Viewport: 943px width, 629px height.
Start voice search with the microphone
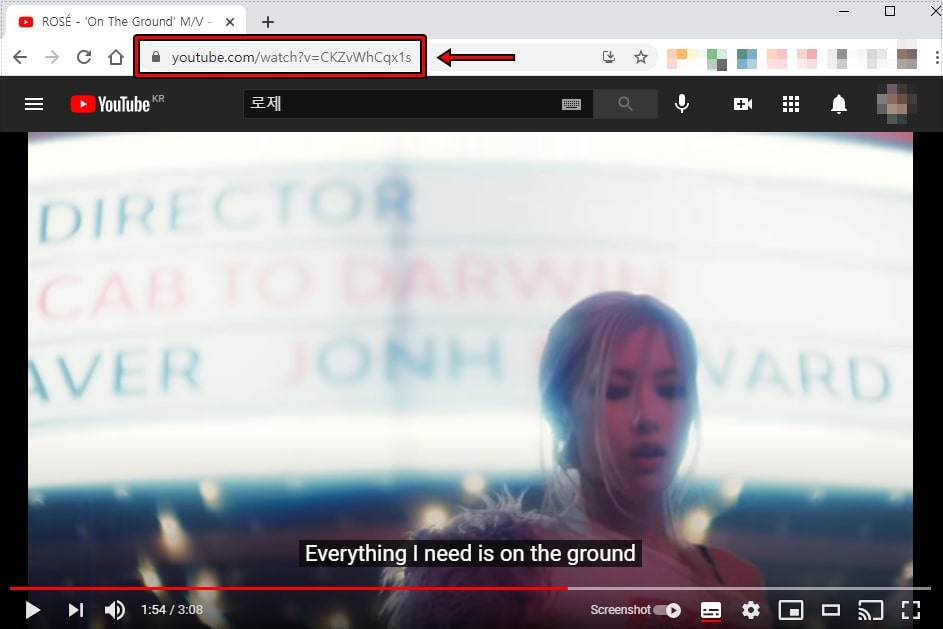coord(682,104)
